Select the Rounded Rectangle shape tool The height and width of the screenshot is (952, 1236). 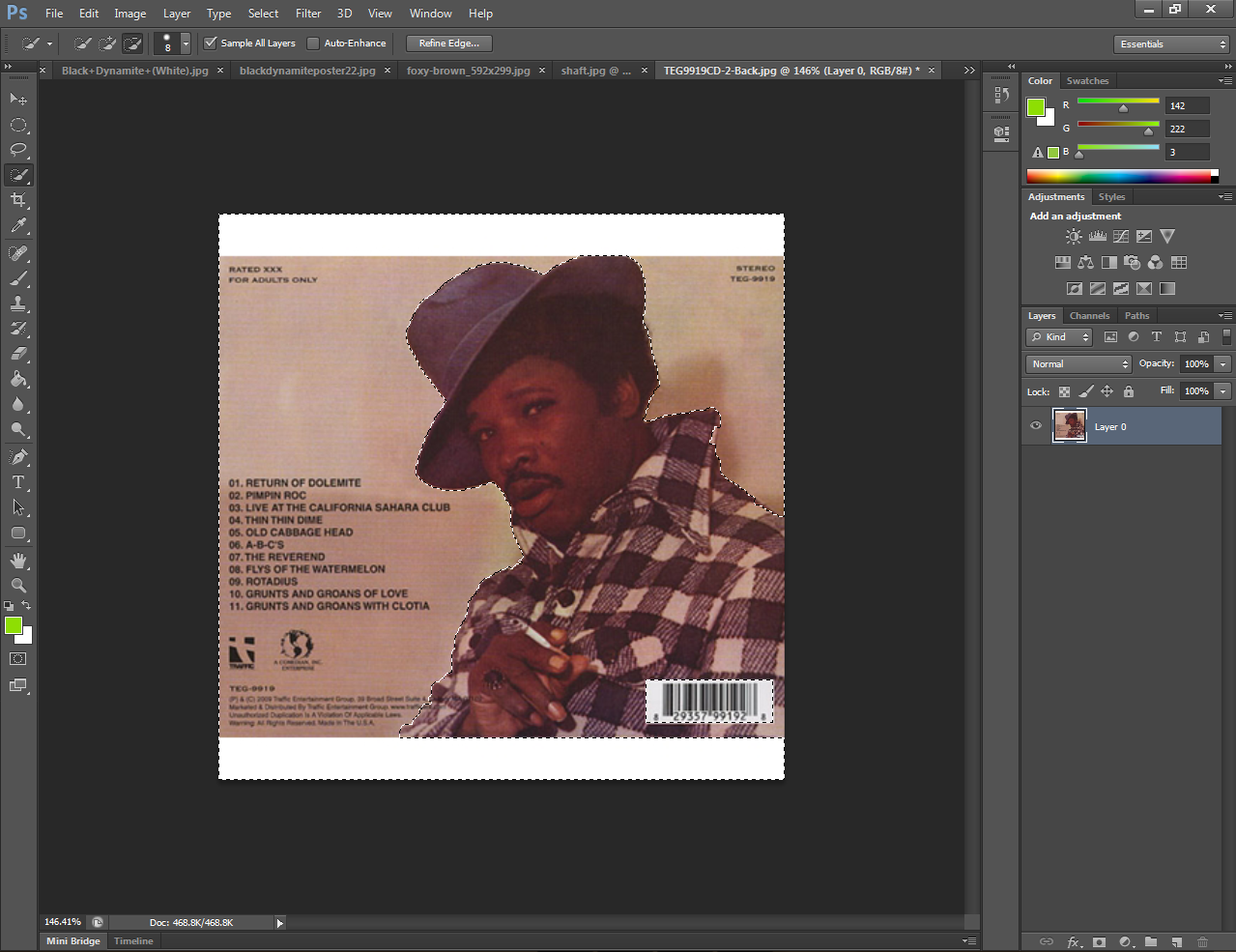tap(18, 533)
